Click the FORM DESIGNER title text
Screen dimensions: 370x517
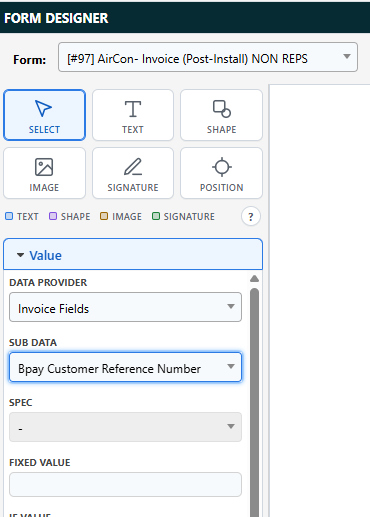pyautogui.click(x=56, y=18)
